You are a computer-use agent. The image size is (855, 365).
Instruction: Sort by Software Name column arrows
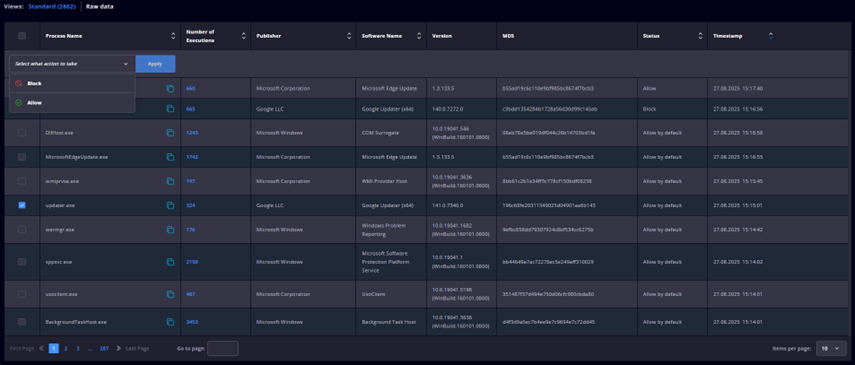[419, 36]
